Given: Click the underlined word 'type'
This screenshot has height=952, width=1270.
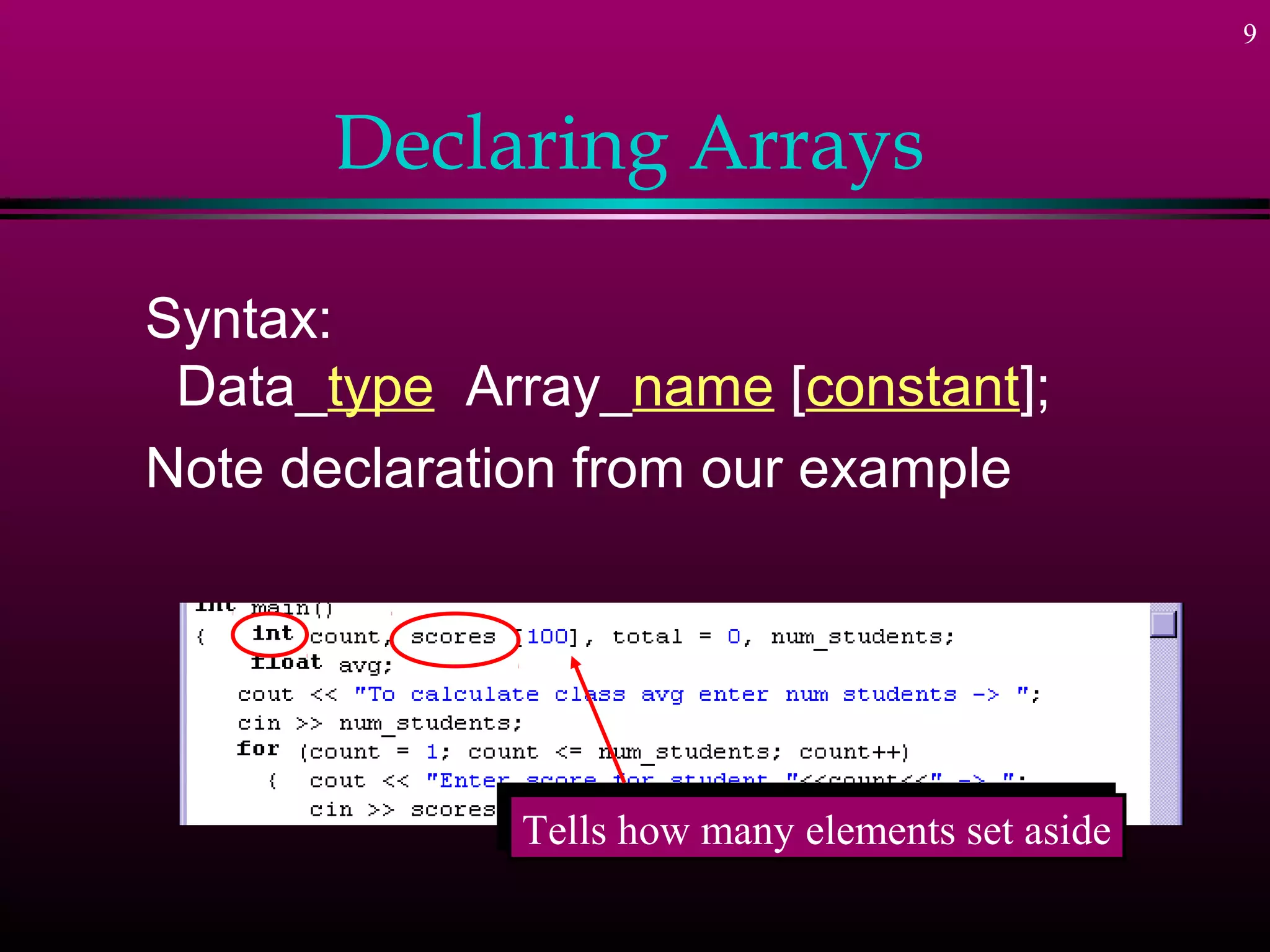Looking at the screenshot, I should pyautogui.click(x=380, y=387).
